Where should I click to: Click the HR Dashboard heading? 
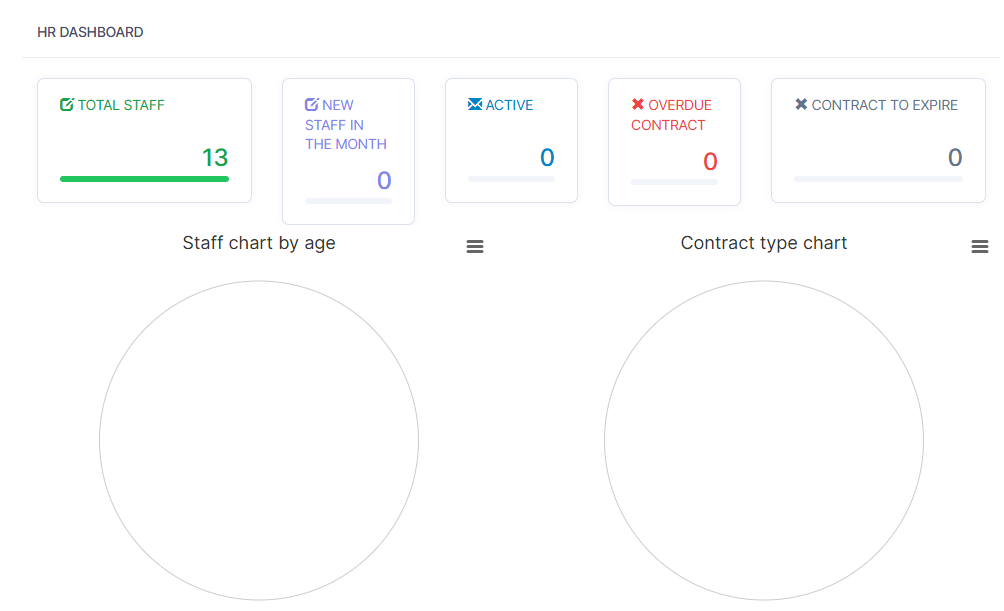coord(90,33)
